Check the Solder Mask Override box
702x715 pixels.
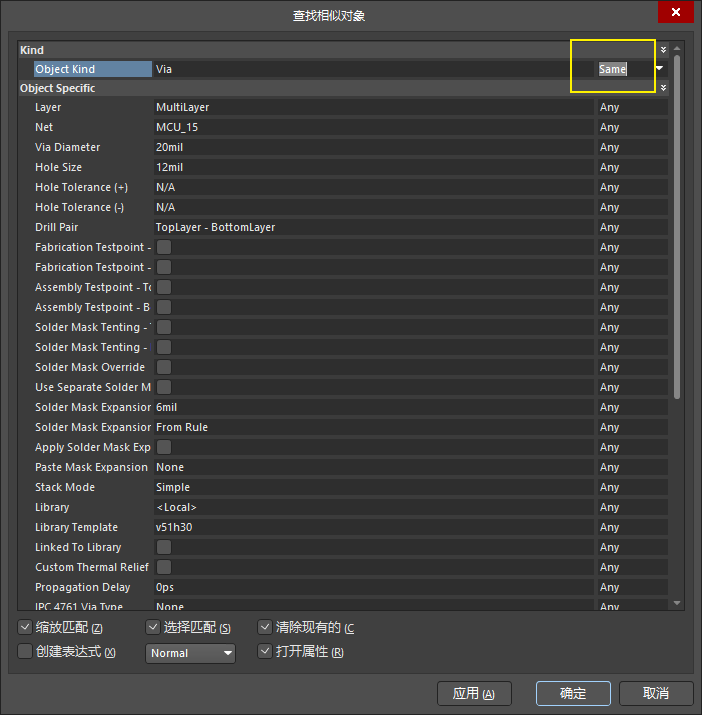(164, 367)
